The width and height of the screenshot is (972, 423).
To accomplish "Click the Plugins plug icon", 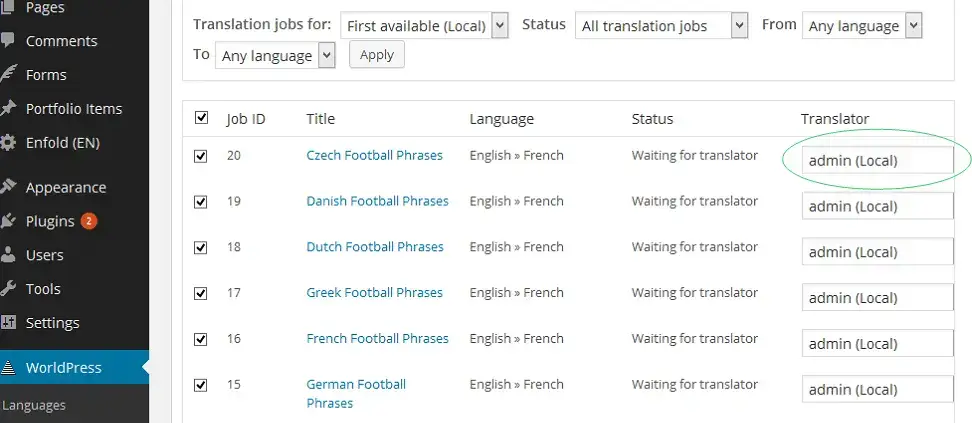I will click(7, 221).
